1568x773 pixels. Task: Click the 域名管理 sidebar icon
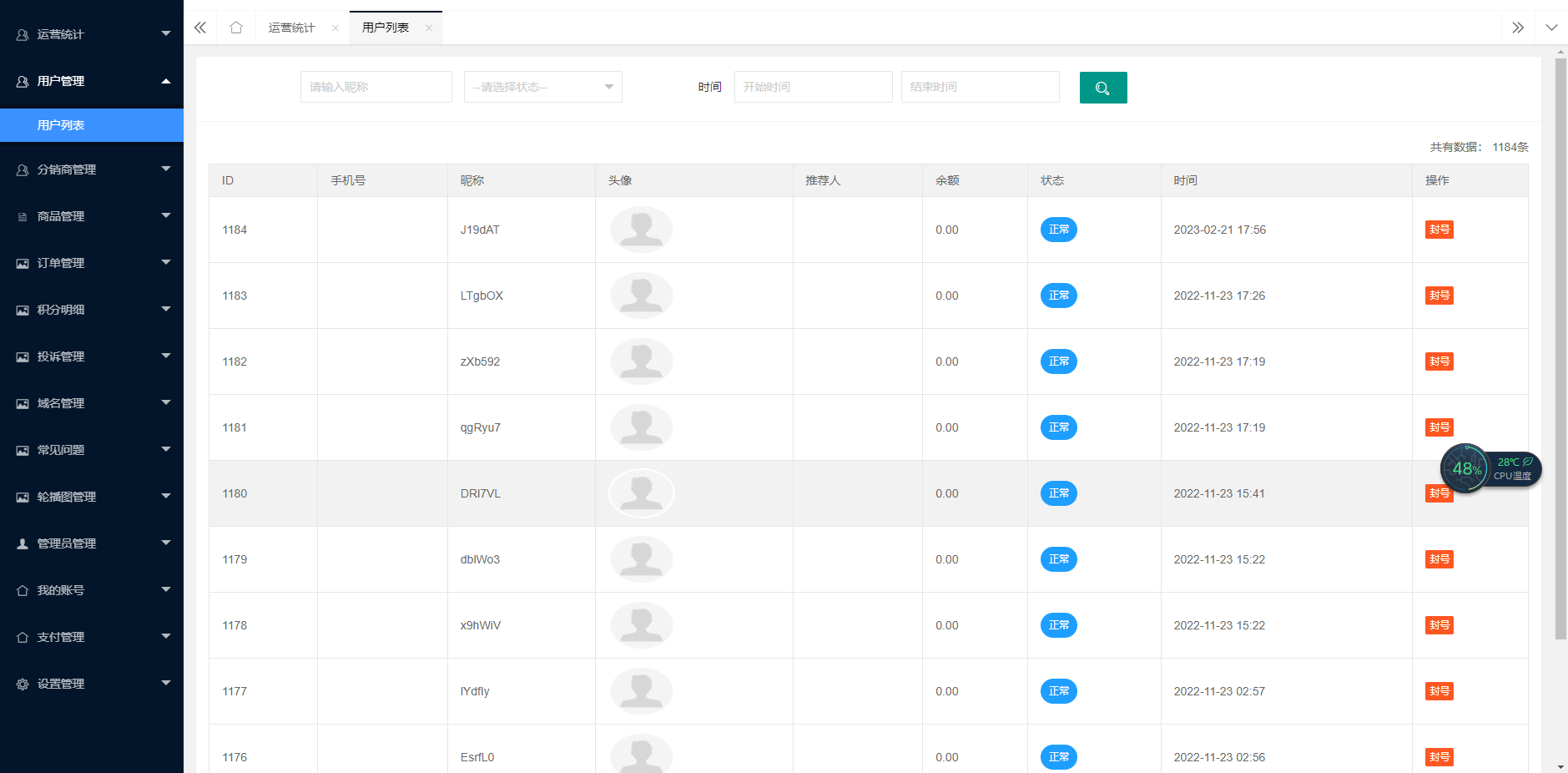click(x=23, y=403)
